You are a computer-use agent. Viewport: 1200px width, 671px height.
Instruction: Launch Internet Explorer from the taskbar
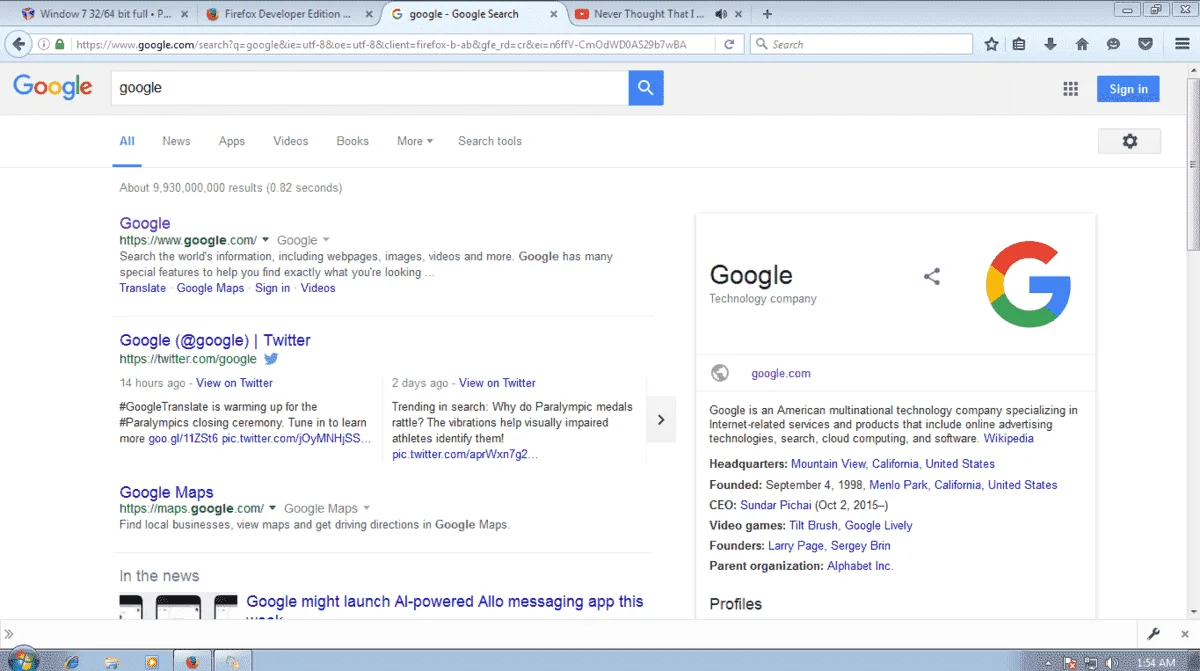[x=72, y=661]
